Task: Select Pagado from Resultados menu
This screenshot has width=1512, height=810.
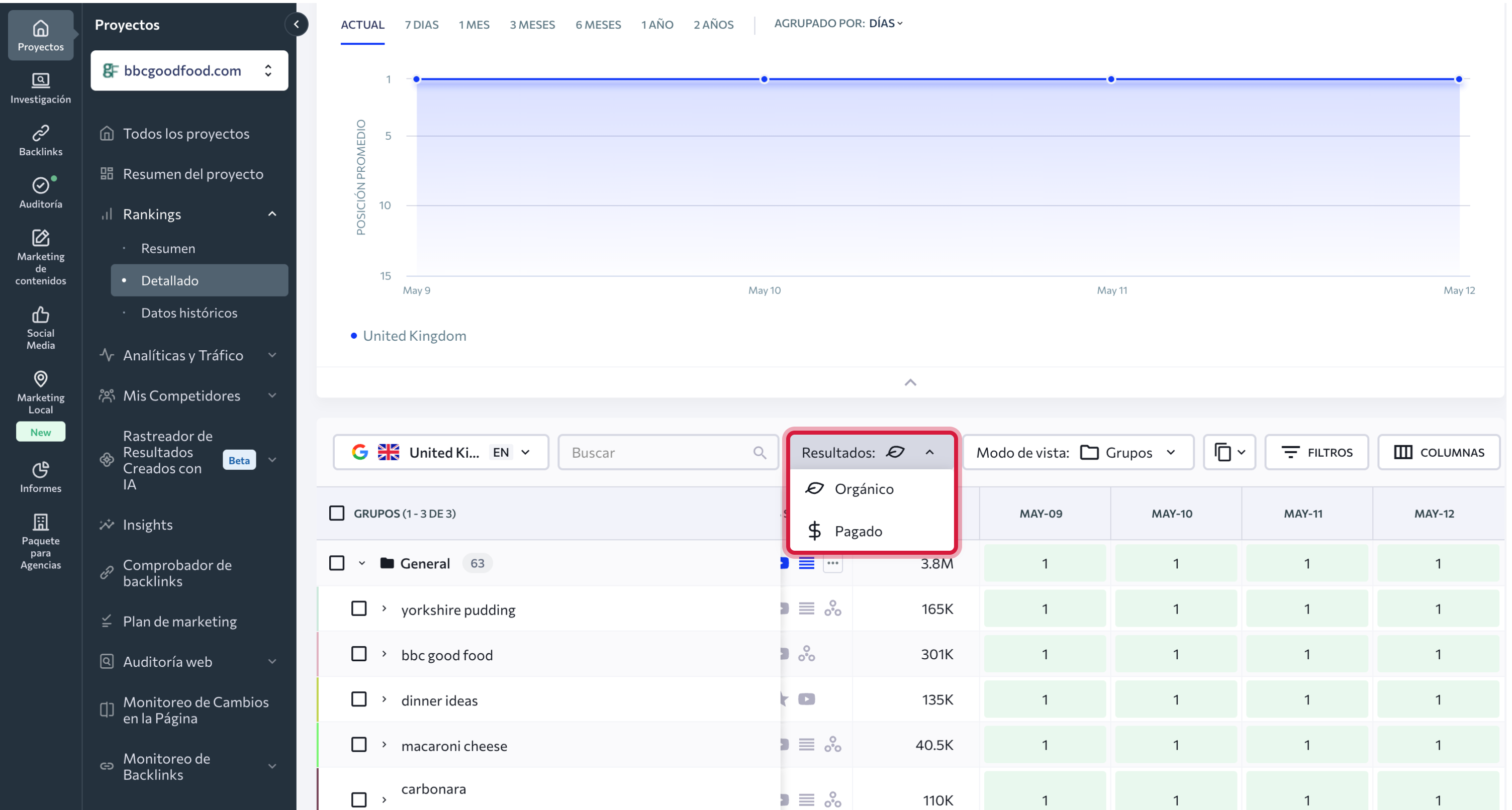Action: click(x=872, y=531)
